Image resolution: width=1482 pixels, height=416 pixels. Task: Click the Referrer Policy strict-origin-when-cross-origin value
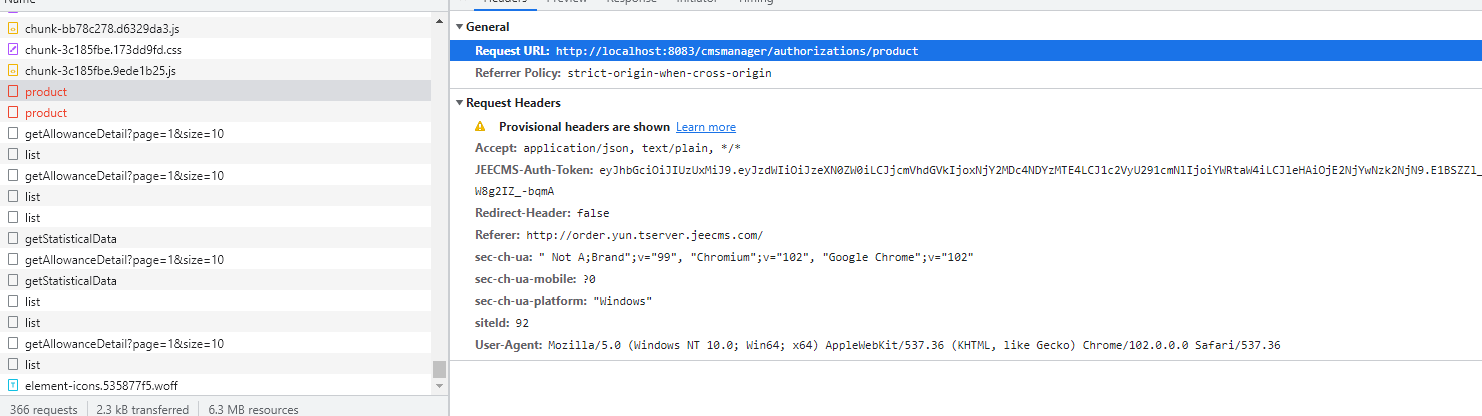(670, 73)
